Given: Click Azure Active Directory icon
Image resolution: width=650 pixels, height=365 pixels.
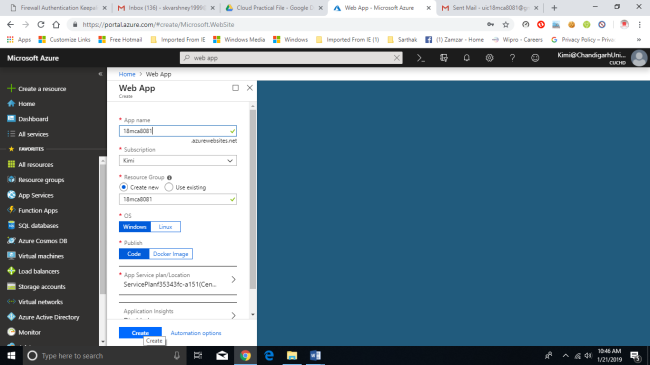Looking at the screenshot, I should tap(11, 317).
